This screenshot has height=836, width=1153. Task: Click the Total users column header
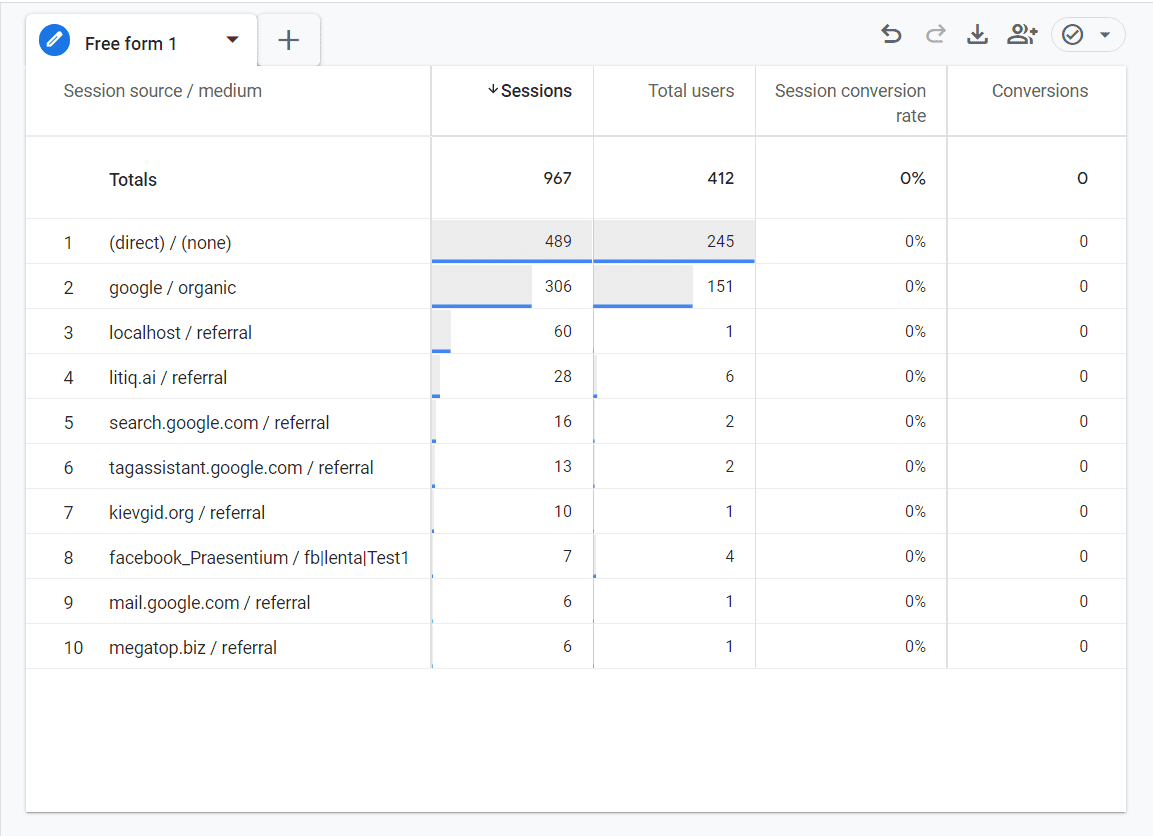point(690,90)
